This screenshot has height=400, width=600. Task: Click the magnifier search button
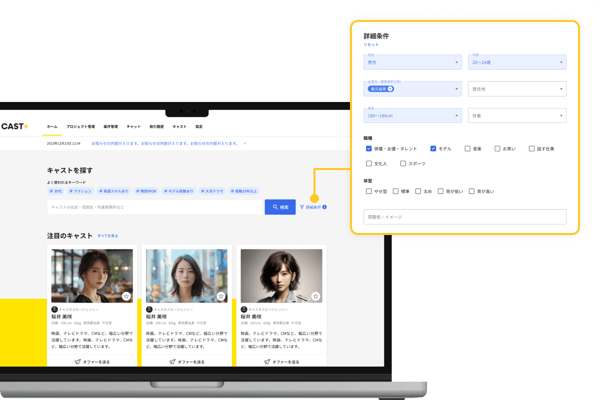click(x=279, y=207)
